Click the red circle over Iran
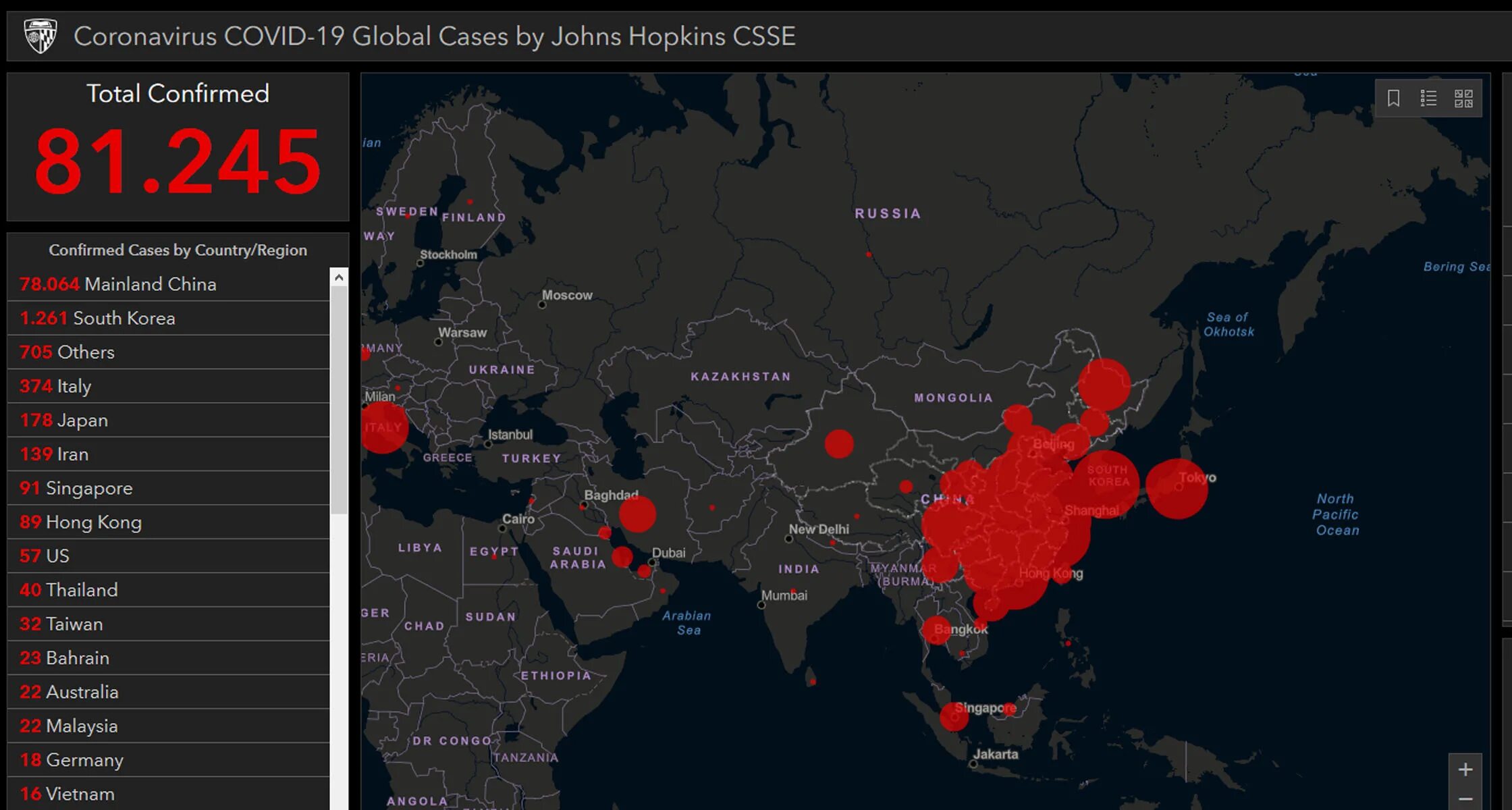Viewport: 1512px width, 810px height. coord(637,514)
